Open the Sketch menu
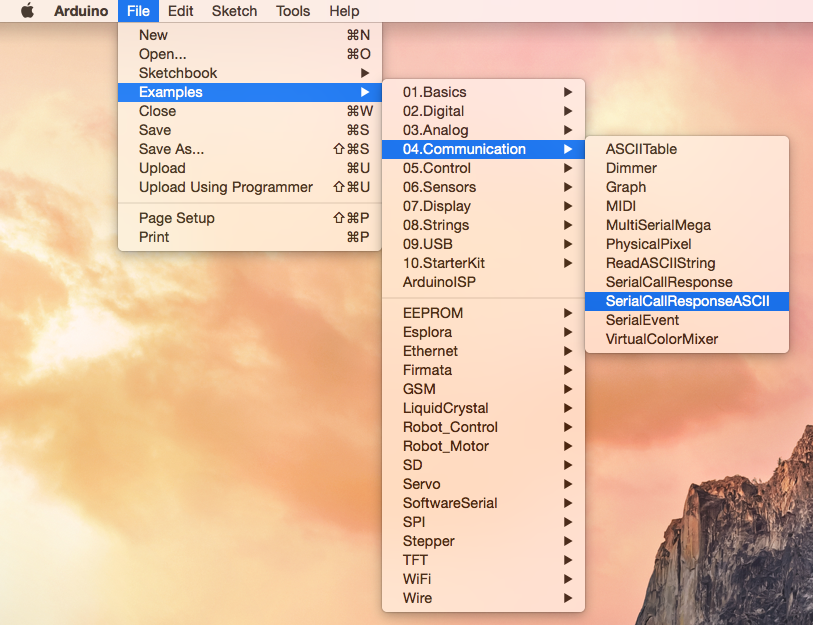The height and width of the screenshot is (625, 813). (x=234, y=11)
